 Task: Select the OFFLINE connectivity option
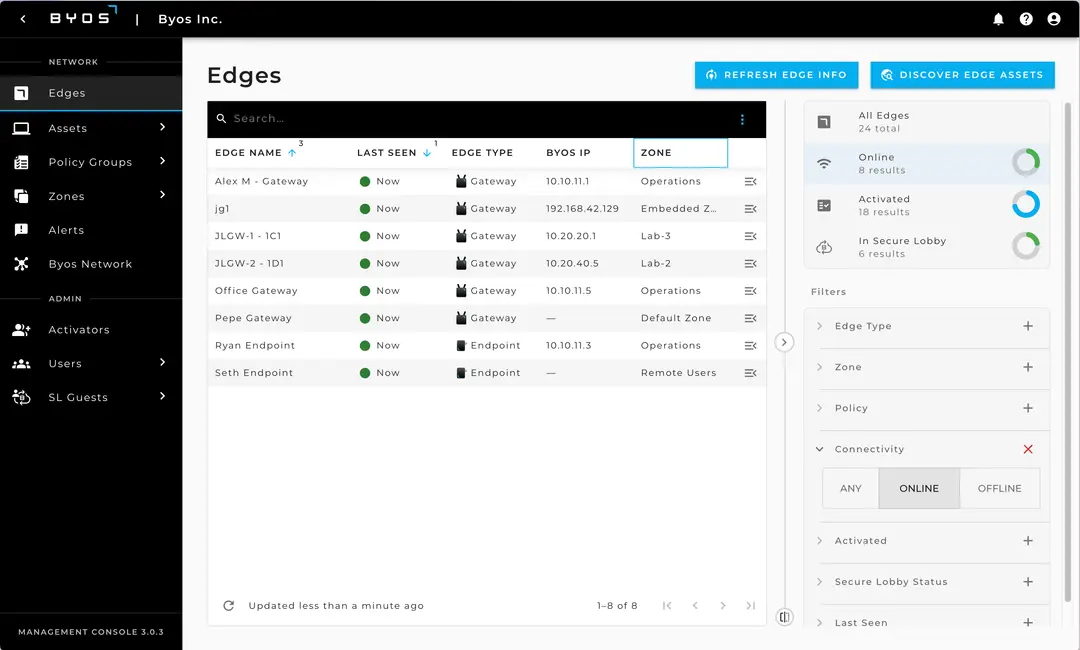(999, 489)
